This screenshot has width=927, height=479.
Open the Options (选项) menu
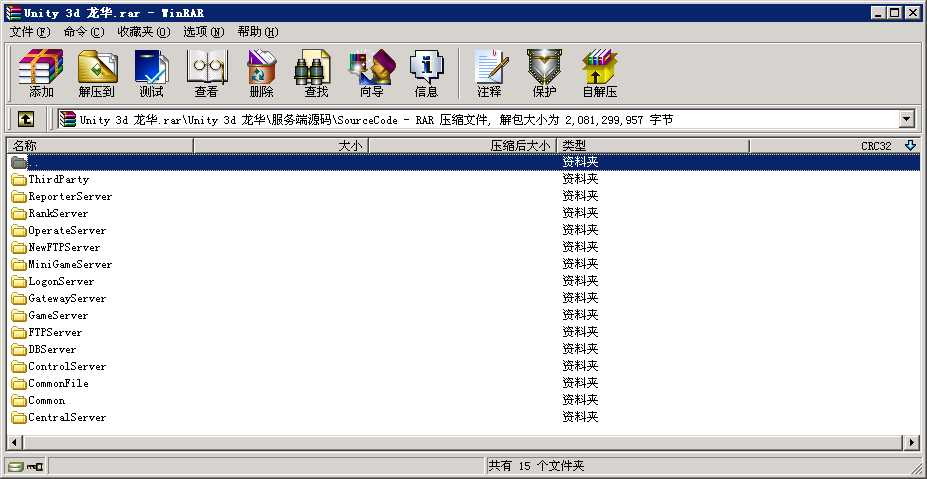coord(204,32)
